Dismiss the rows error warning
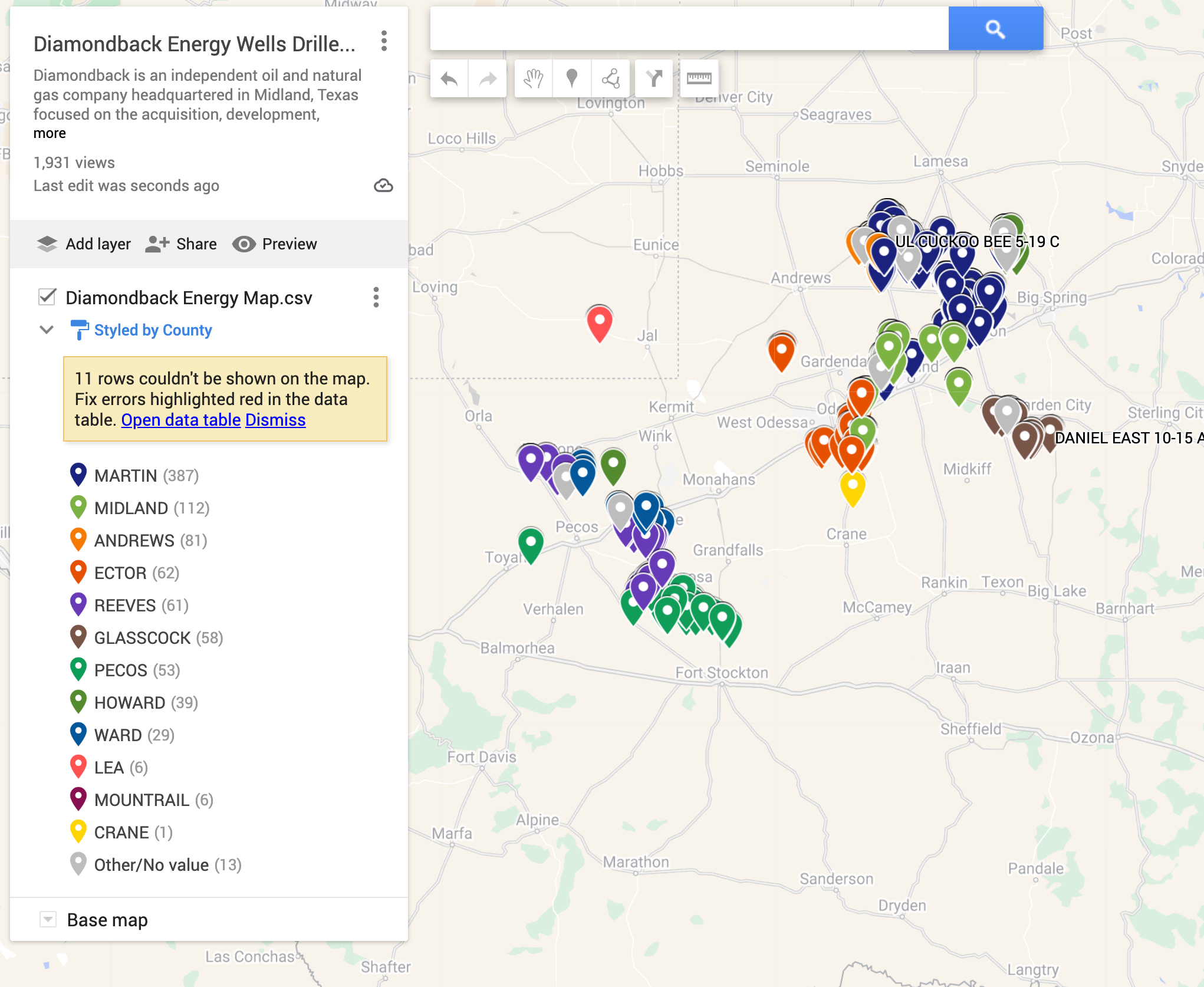The image size is (1204, 987). click(x=275, y=420)
